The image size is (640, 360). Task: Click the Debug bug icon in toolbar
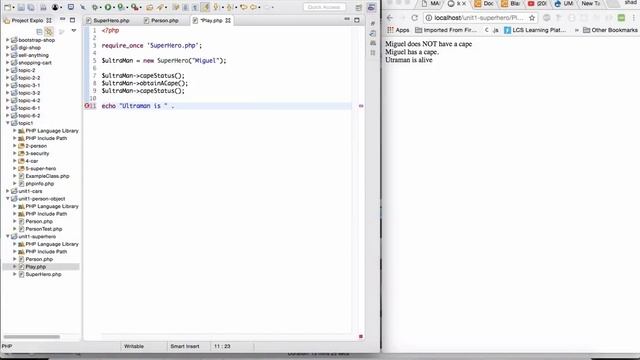[x=95, y=7]
